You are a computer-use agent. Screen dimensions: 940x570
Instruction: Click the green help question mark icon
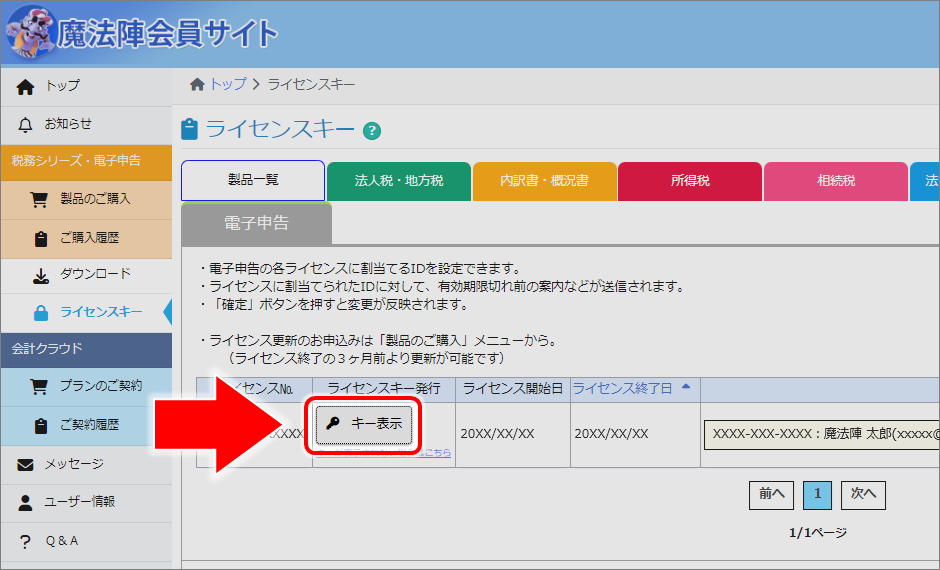372,131
